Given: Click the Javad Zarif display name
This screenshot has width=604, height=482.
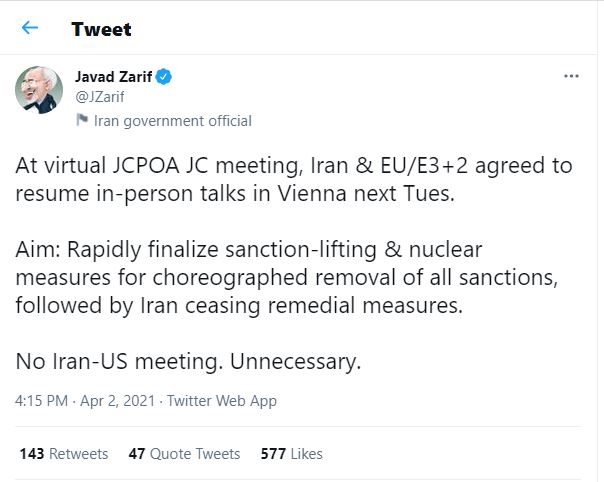Looking at the screenshot, I should pyautogui.click(x=114, y=77).
